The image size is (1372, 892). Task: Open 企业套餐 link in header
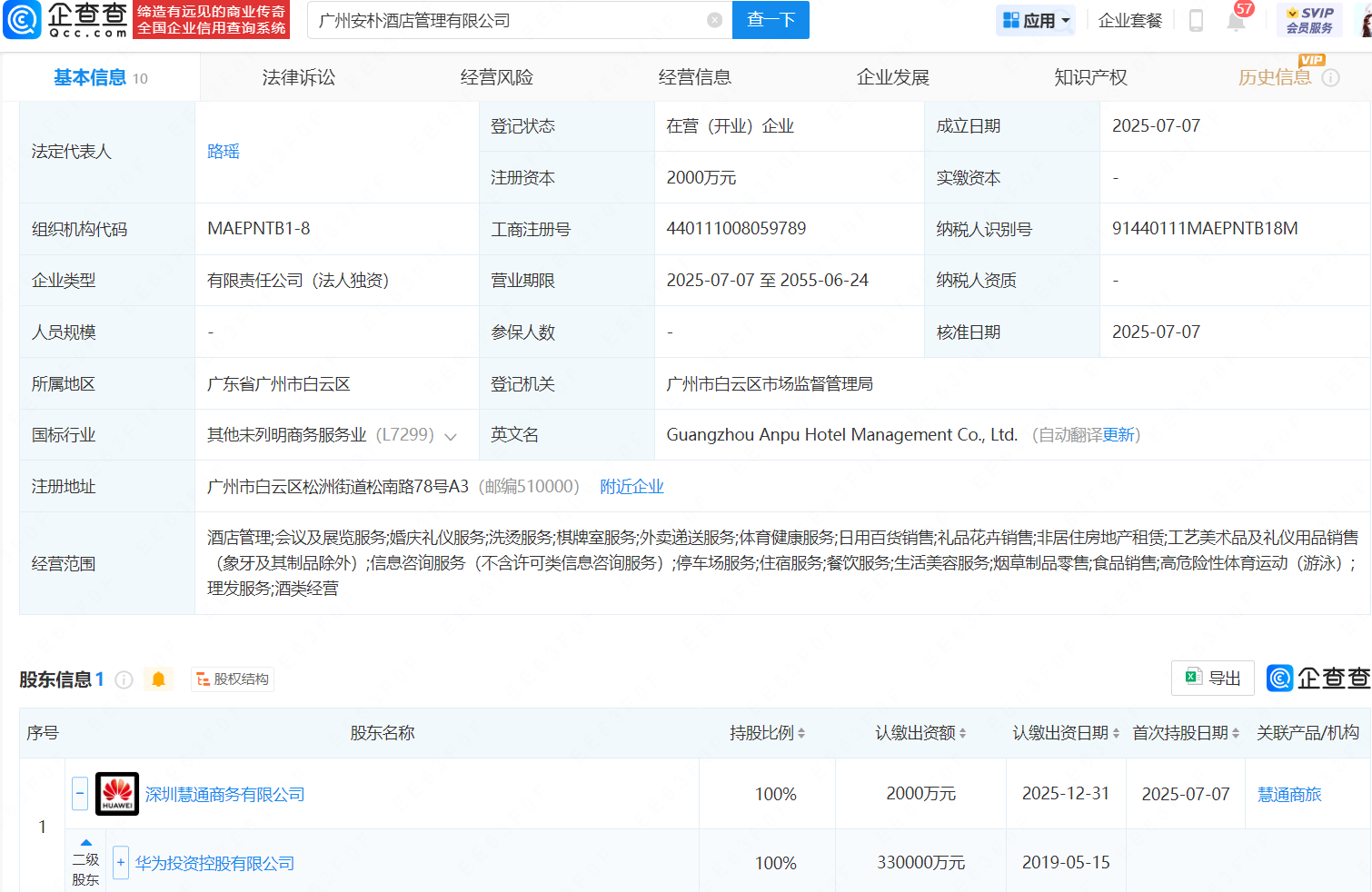[1130, 20]
